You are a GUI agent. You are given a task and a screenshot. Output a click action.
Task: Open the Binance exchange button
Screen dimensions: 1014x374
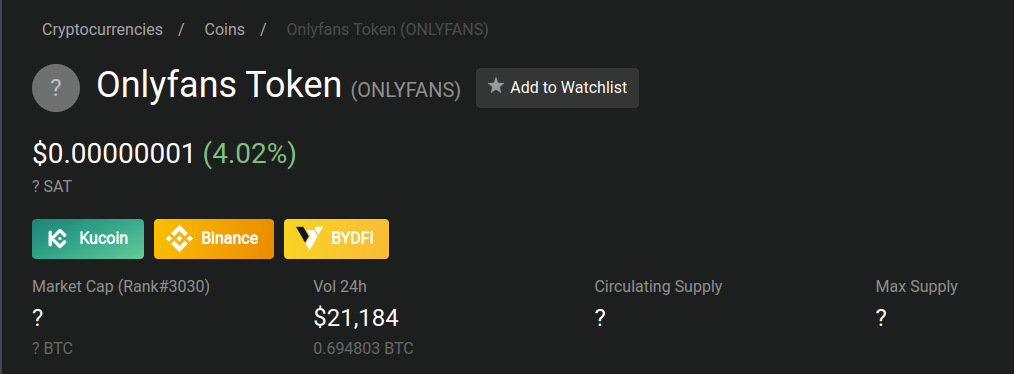pyautogui.click(x=214, y=239)
